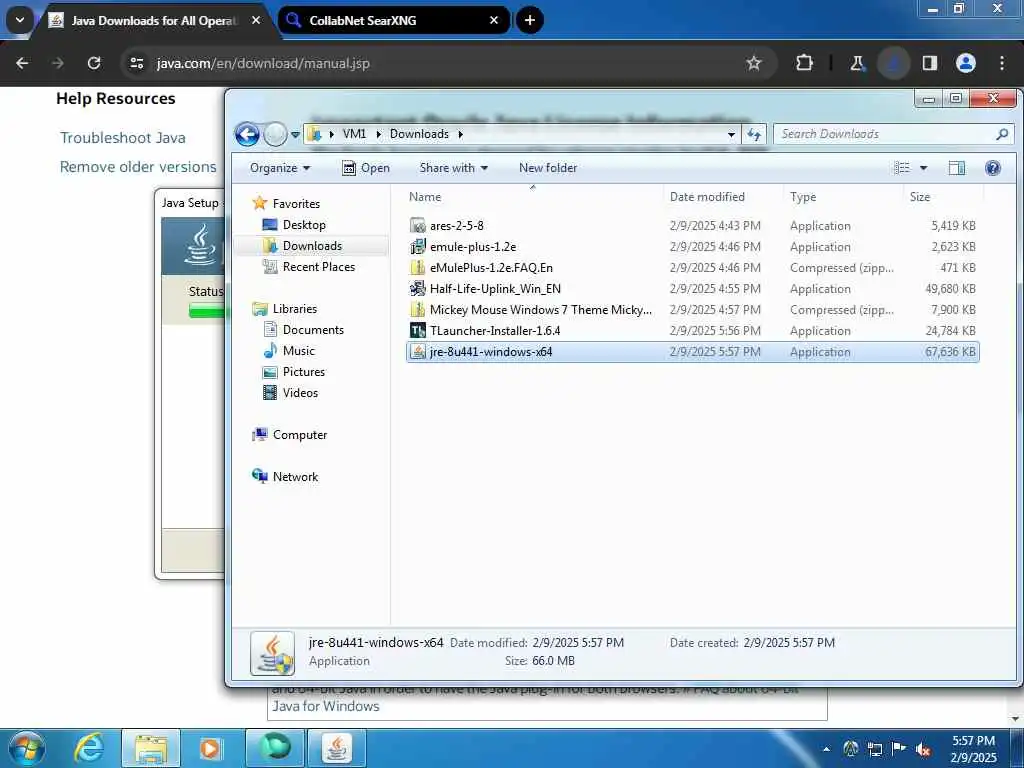Click the Explorer Back arrow button

click(x=247, y=135)
